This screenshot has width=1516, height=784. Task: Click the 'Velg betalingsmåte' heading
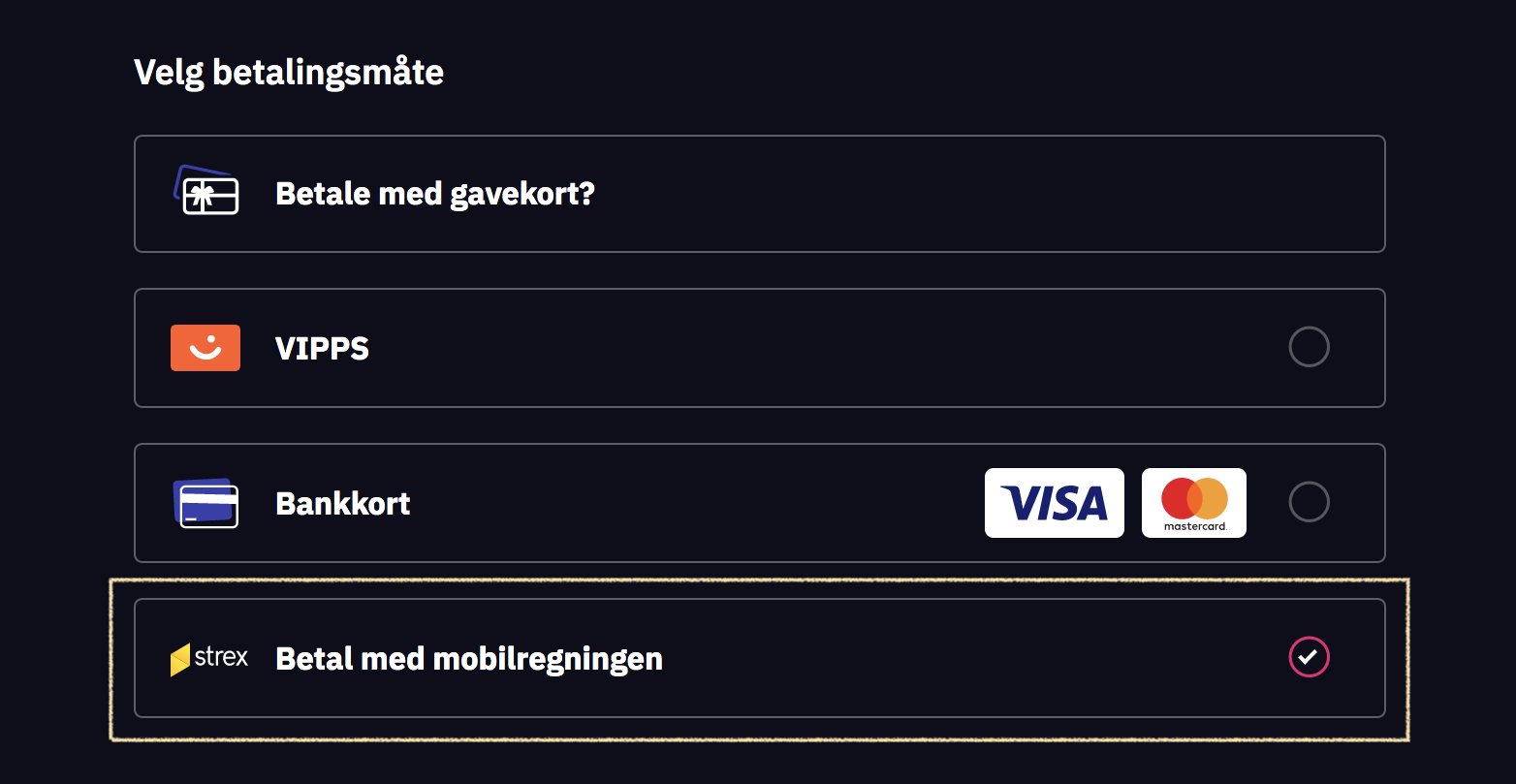click(x=289, y=73)
